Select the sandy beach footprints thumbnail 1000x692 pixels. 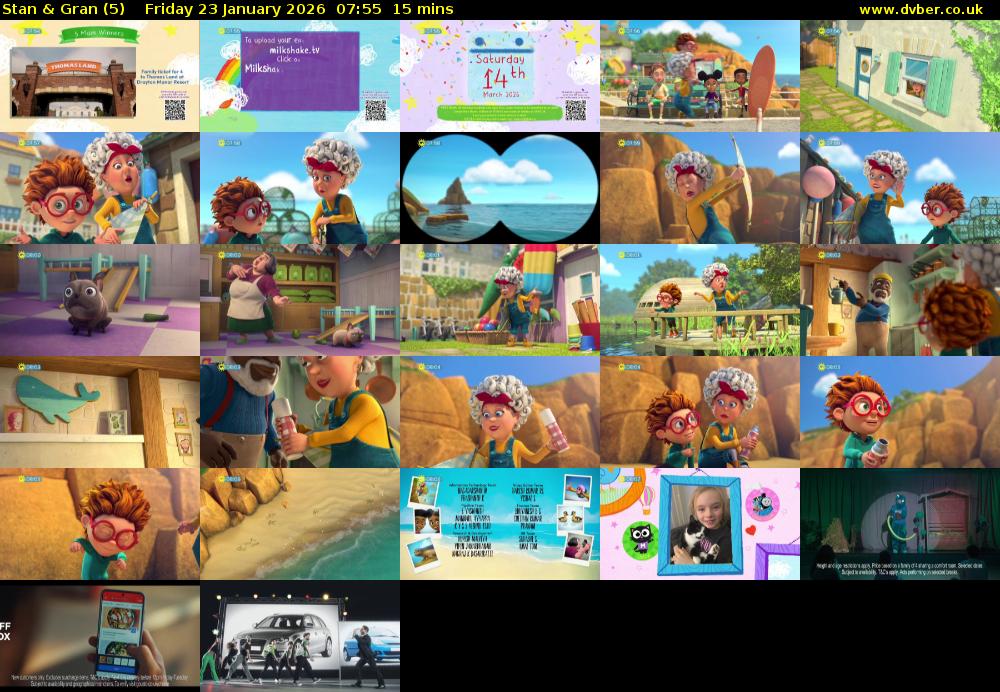(x=300, y=524)
